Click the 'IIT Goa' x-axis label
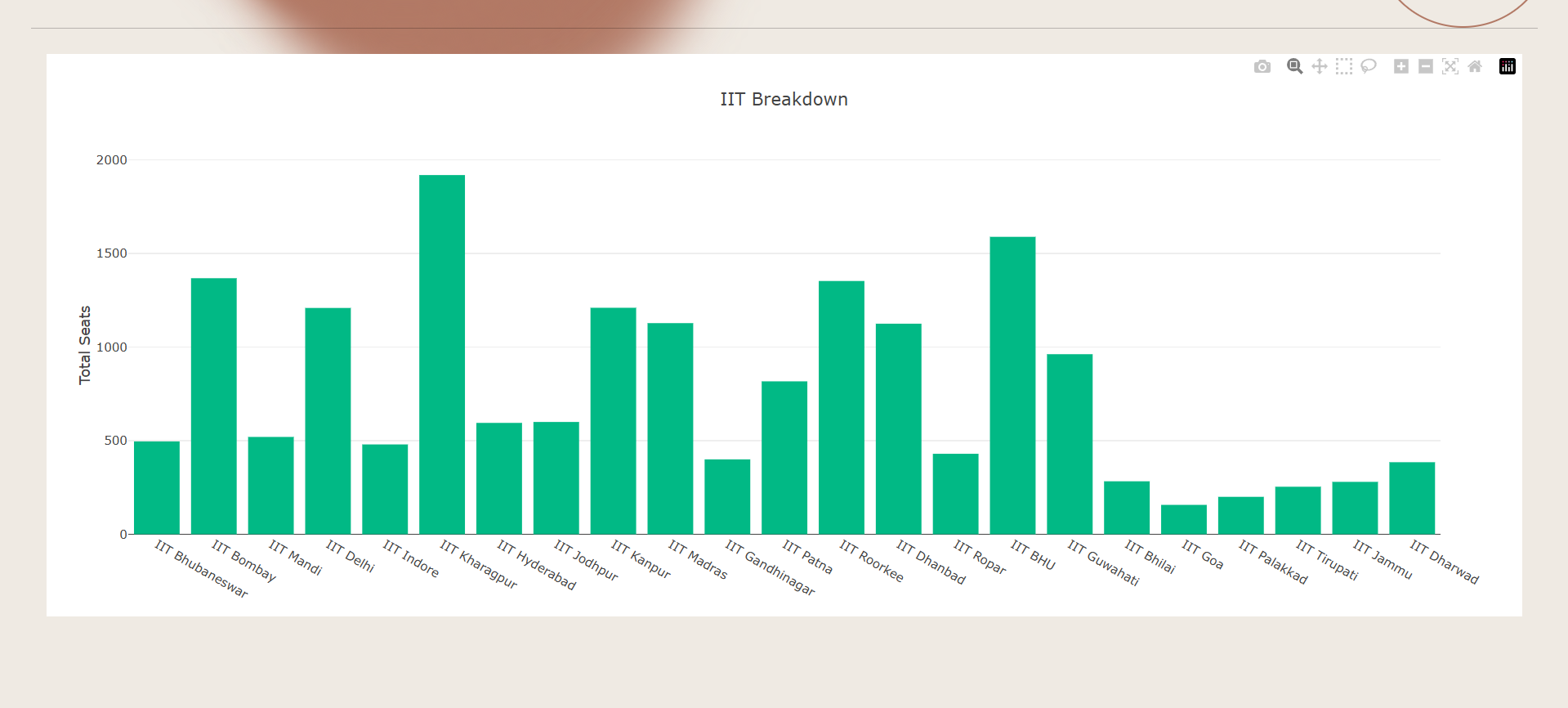Image resolution: width=1568 pixels, height=708 pixels. (x=1203, y=554)
